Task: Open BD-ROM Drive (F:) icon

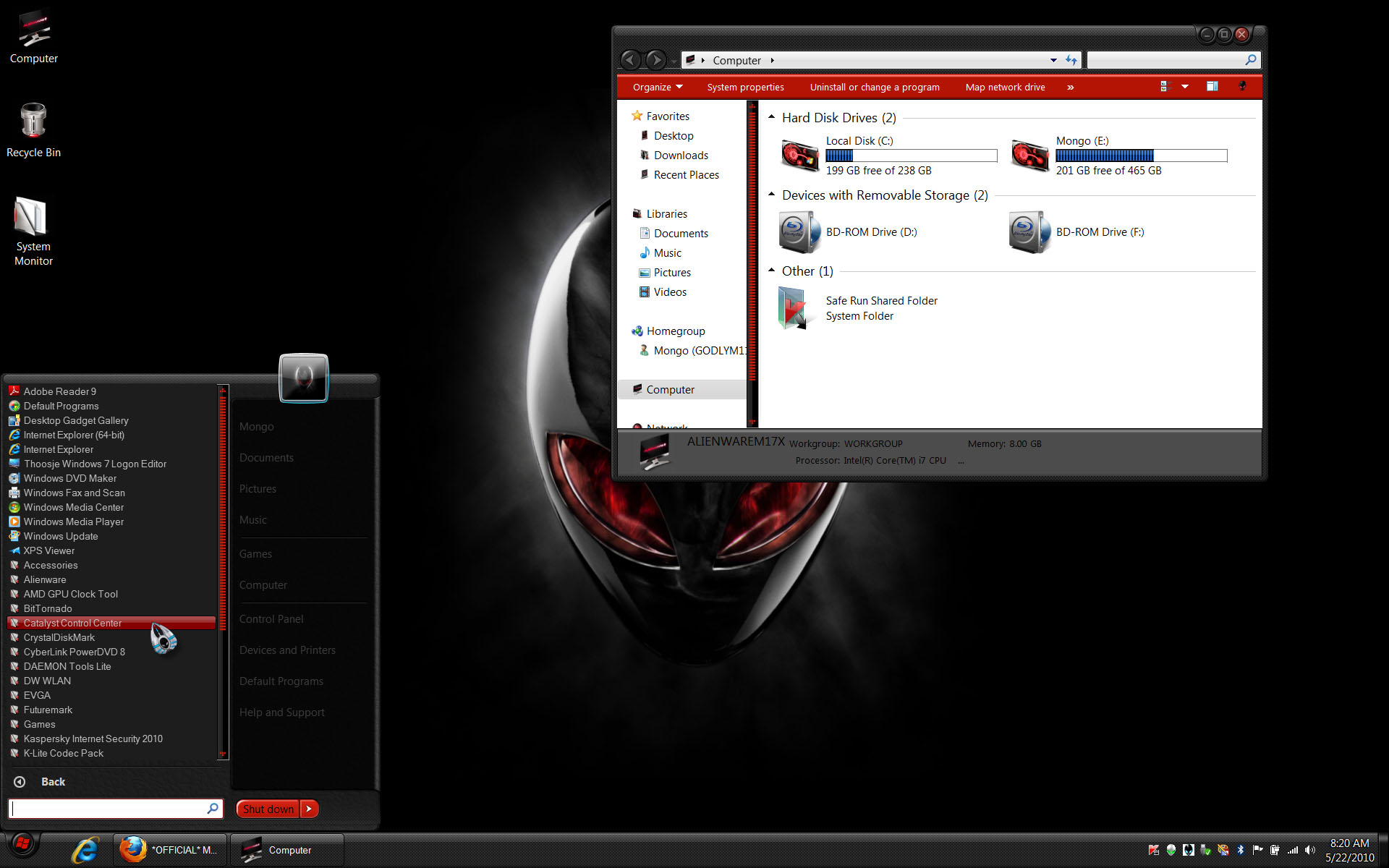Action: point(1029,232)
